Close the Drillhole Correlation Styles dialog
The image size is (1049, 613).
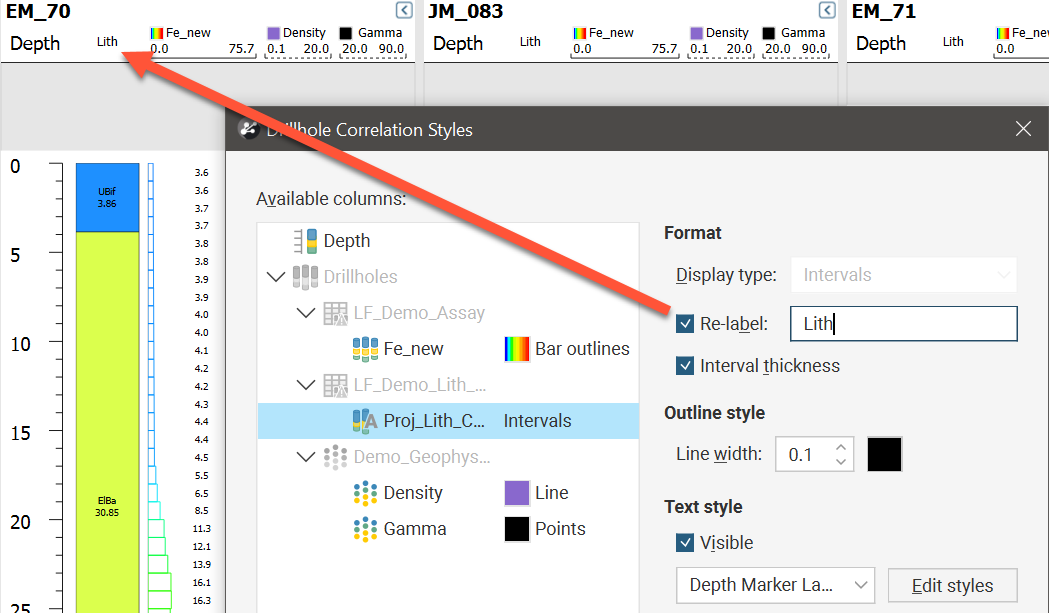1023,129
